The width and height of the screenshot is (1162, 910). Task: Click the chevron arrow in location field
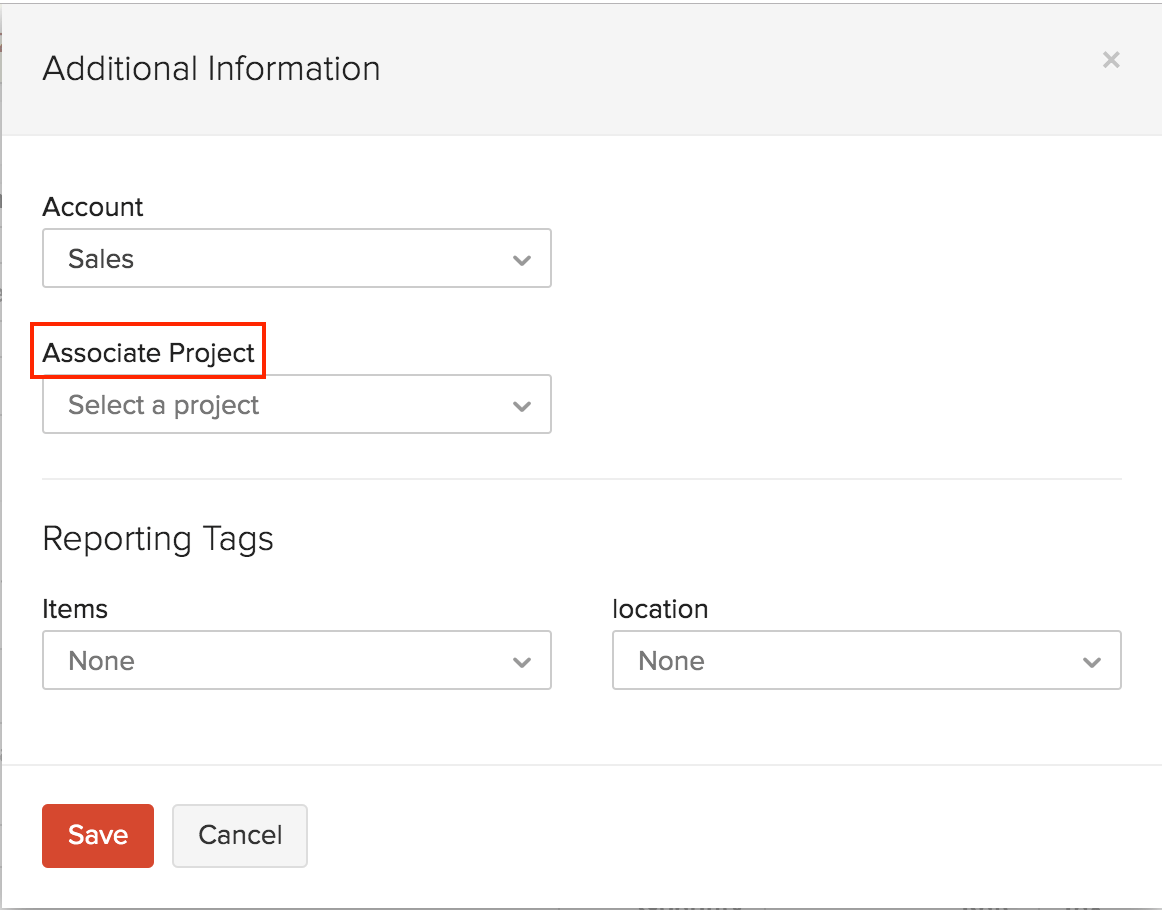(x=1091, y=662)
